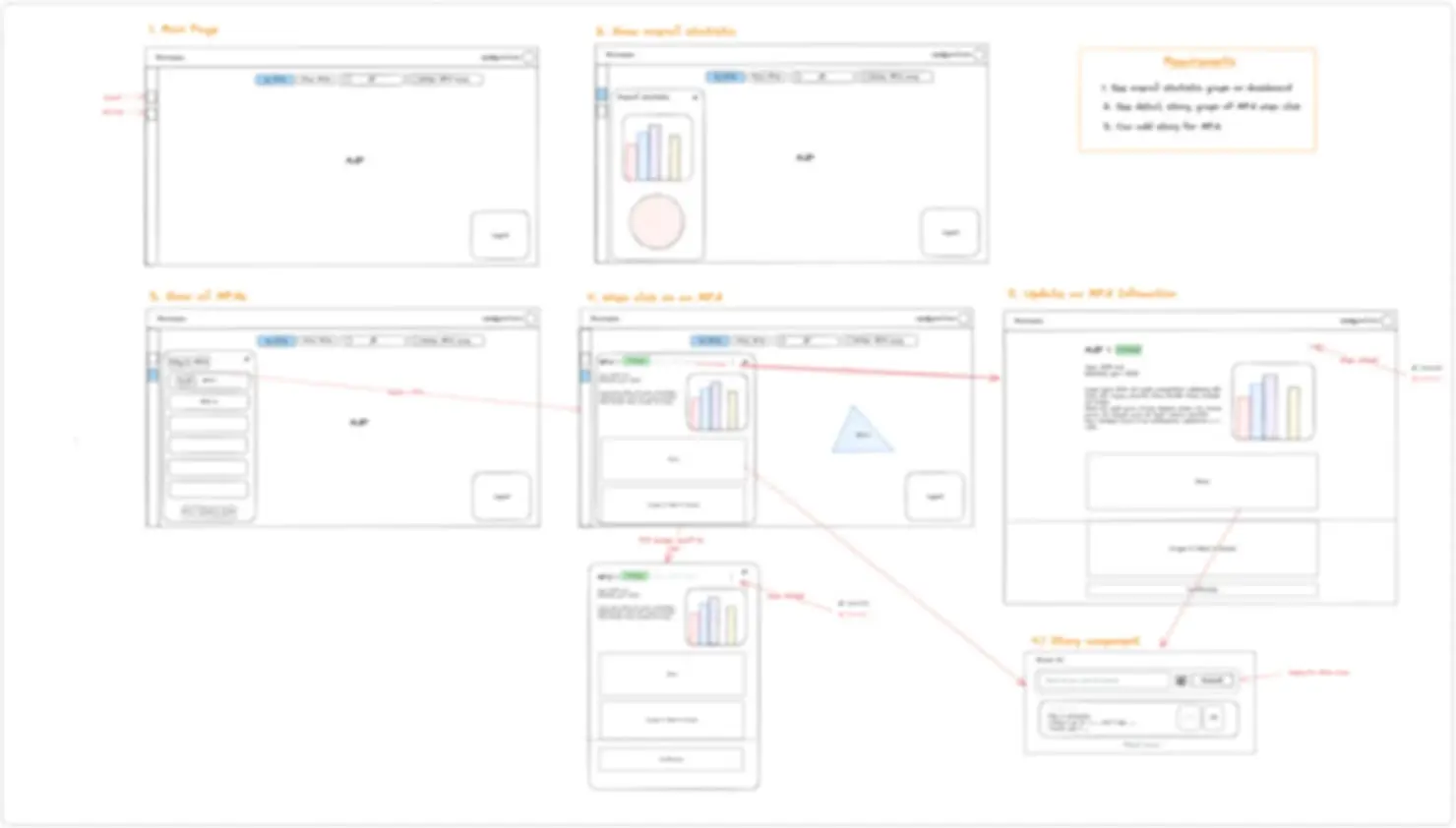Click the rightmost small square button inside the story card

[1214, 718]
